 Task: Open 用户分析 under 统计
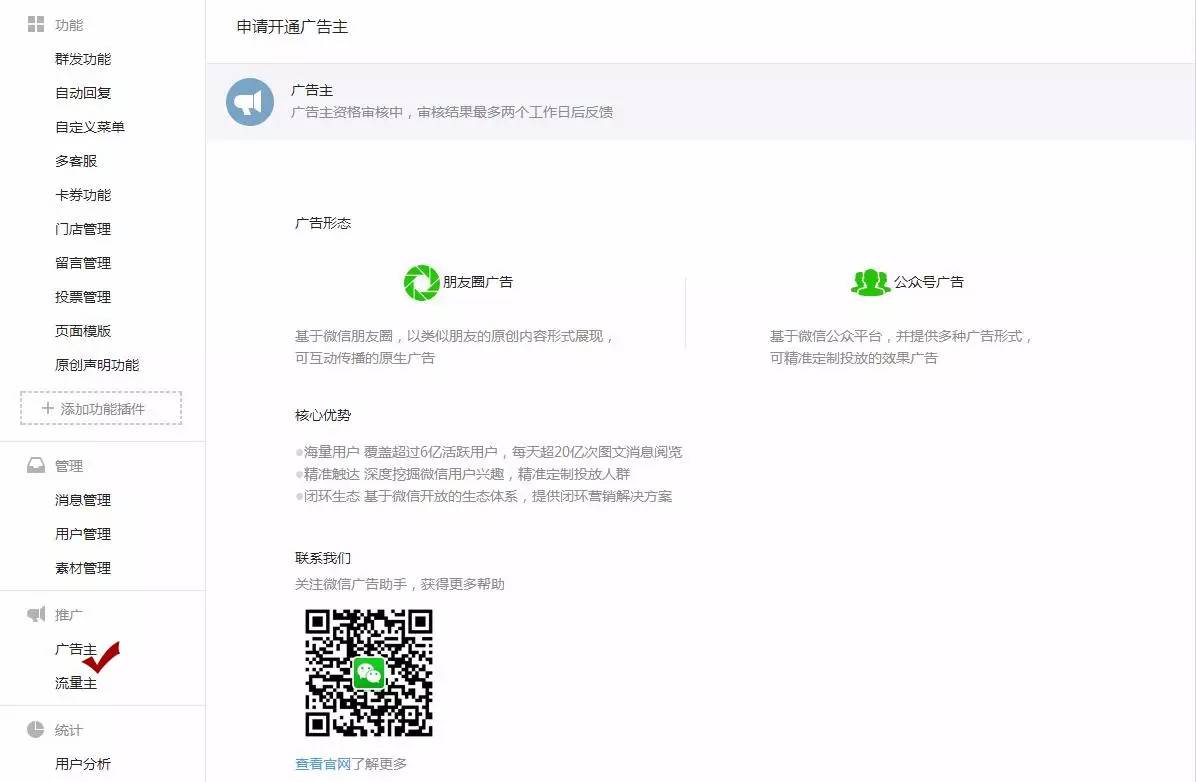[83, 764]
